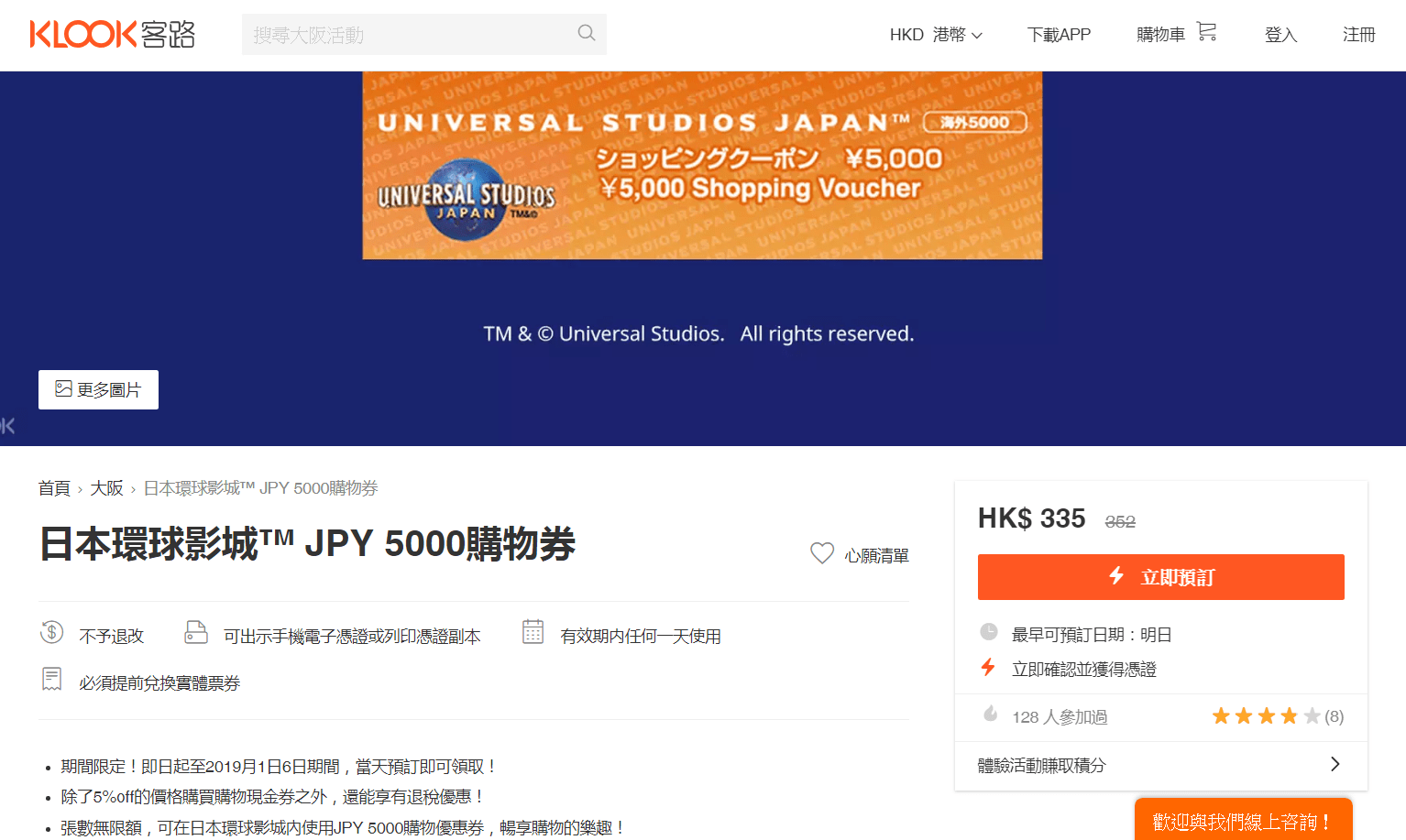This screenshot has width=1406, height=840.
Task: Open the four-star rating reviews
Action: (x=1266, y=716)
